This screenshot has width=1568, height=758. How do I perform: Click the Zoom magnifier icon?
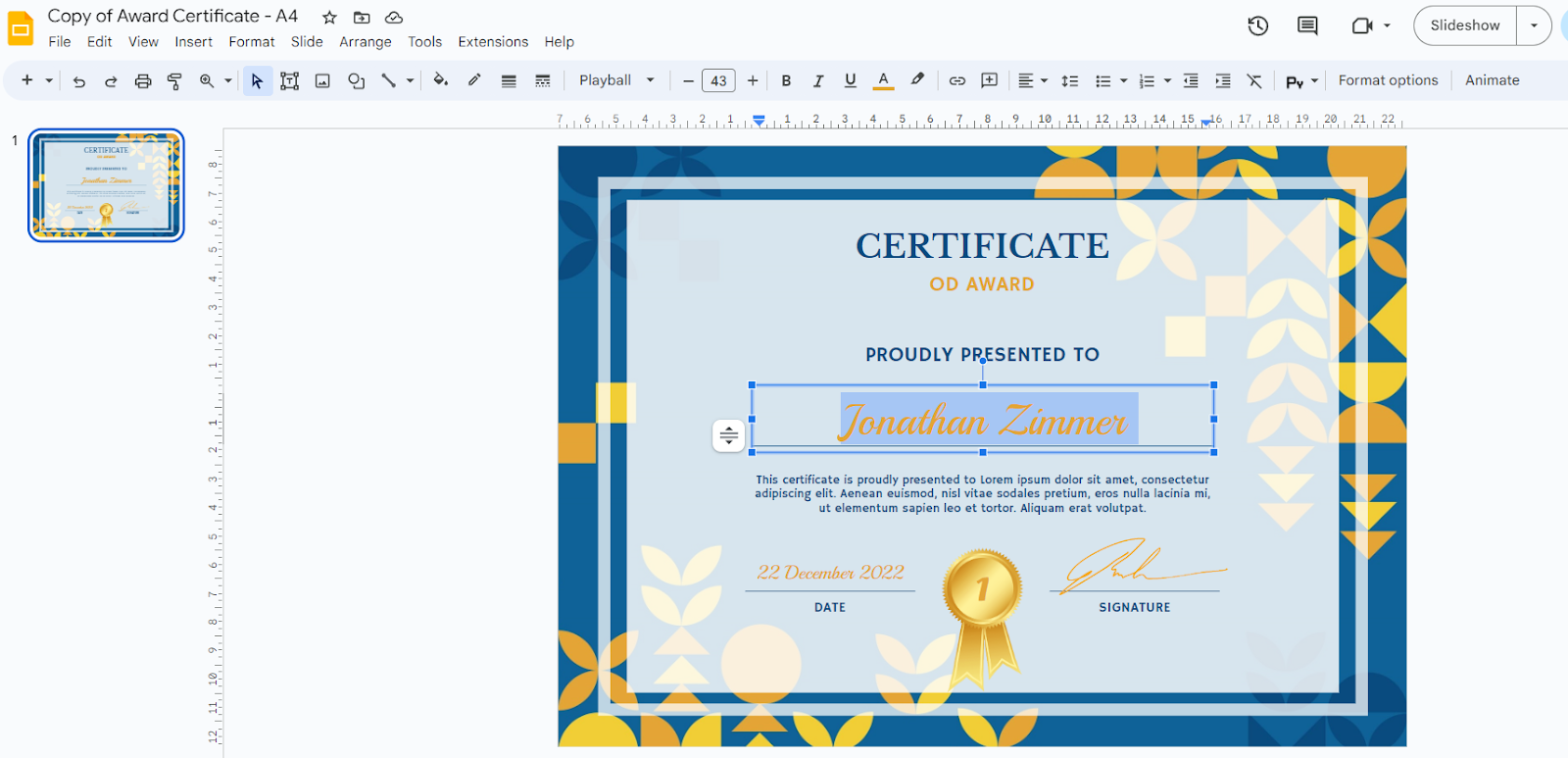click(207, 81)
